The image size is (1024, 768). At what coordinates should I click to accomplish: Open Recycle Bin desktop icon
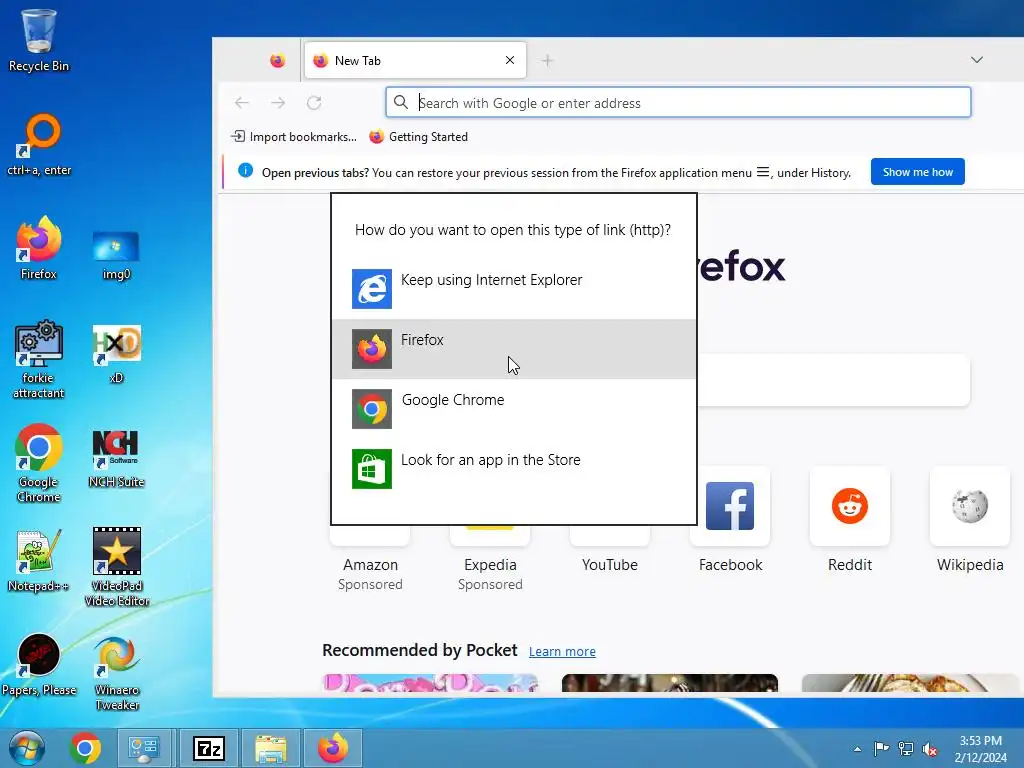click(x=39, y=40)
